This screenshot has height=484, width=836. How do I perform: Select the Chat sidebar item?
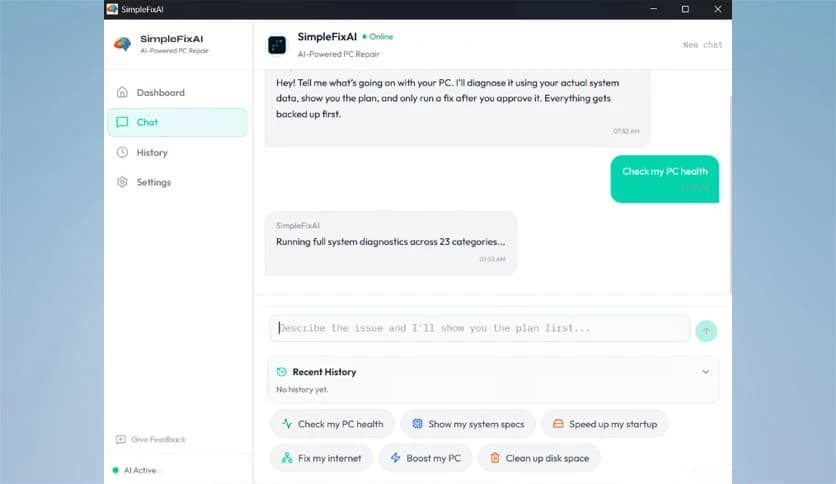(178, 122)
